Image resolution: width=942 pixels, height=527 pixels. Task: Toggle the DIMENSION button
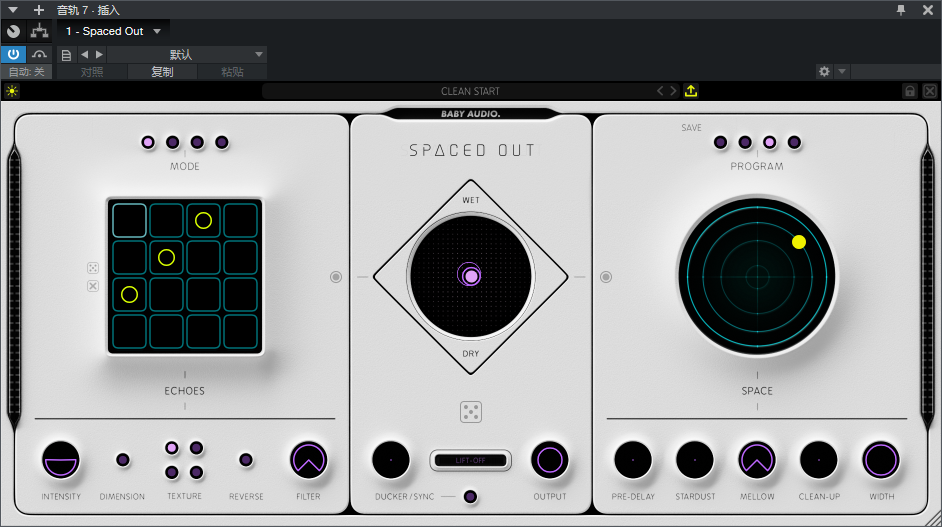click(123, 460)
